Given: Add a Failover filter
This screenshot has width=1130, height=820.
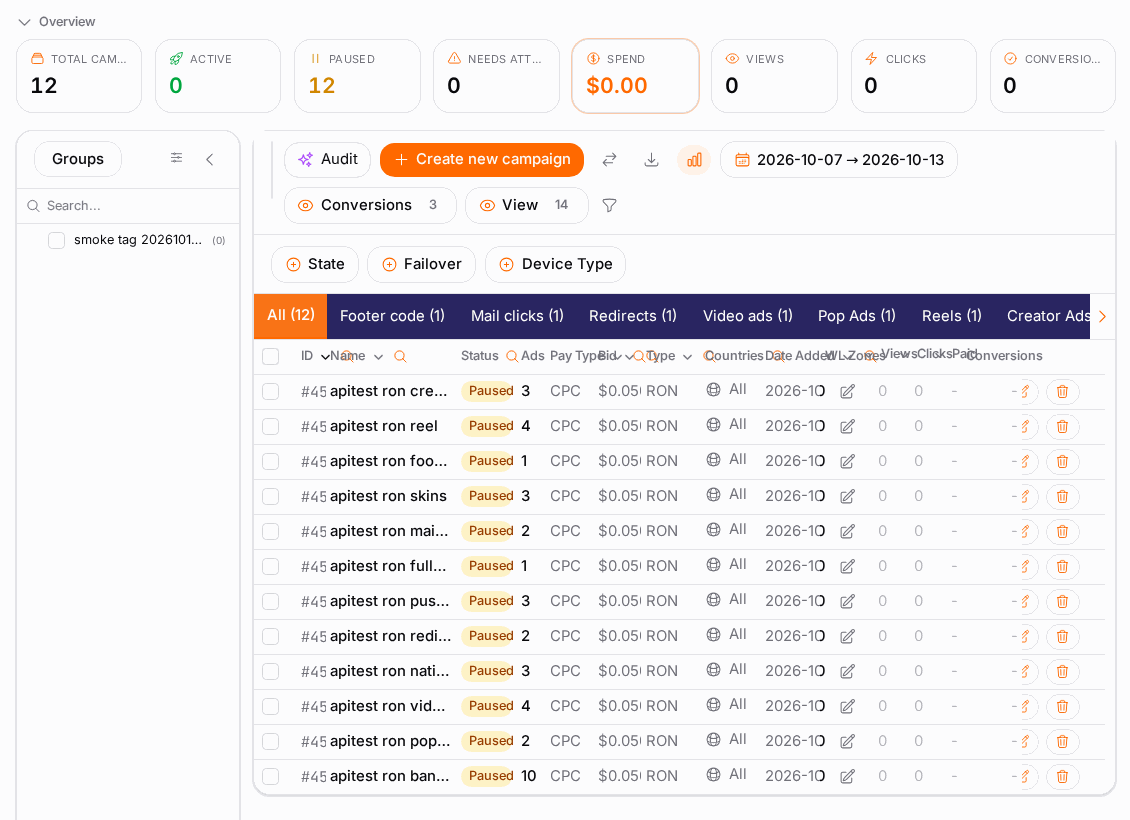Looking at the screenshot, I should [421, 264].
